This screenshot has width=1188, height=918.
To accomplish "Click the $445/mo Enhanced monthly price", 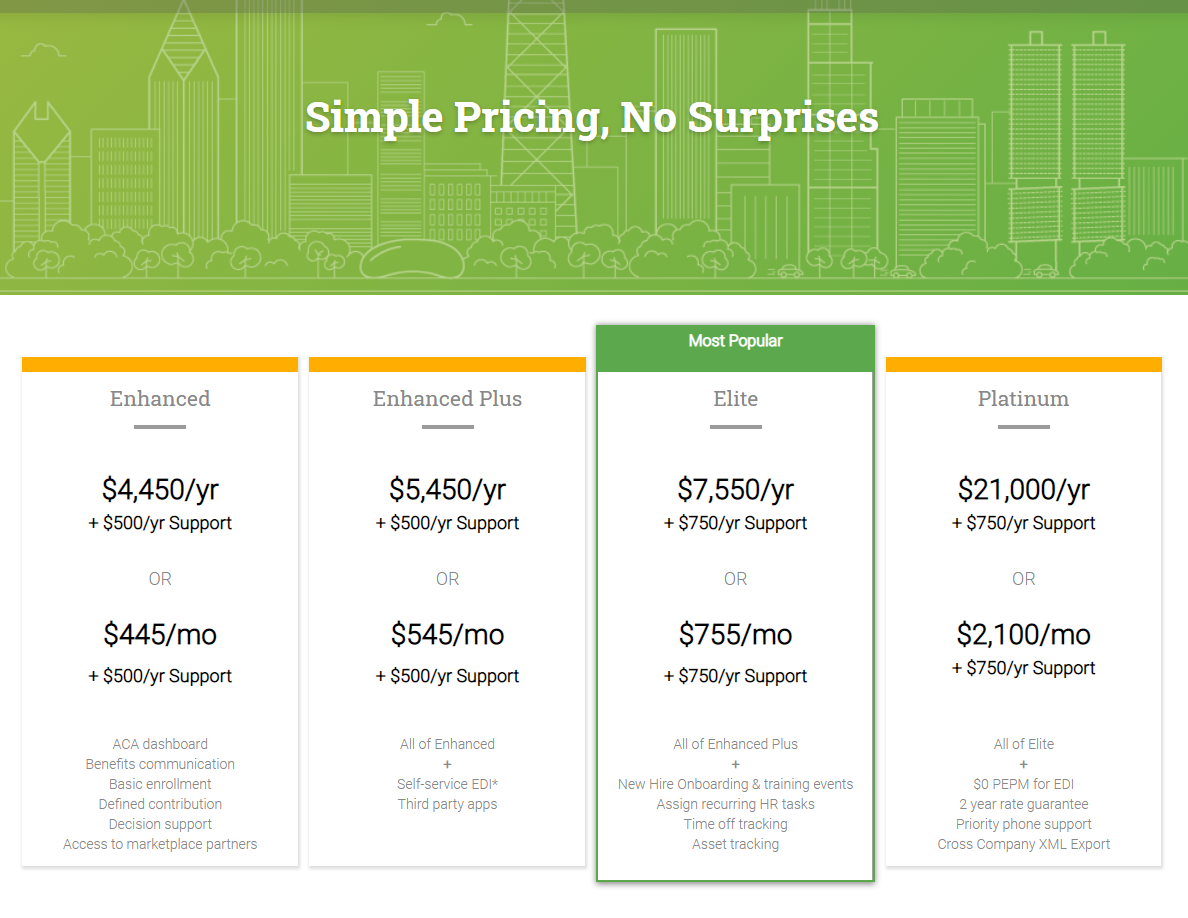I will click(160, 634).
